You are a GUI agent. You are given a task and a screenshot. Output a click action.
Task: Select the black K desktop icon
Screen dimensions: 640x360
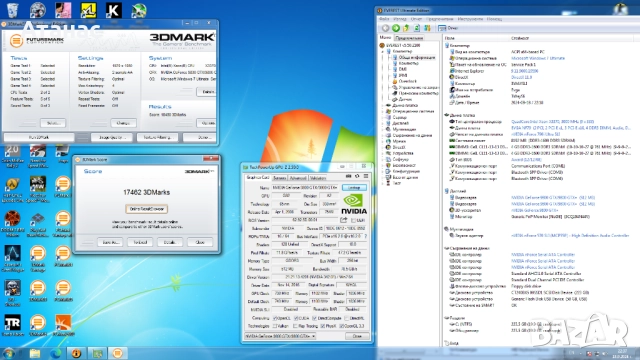coord(113,10)
